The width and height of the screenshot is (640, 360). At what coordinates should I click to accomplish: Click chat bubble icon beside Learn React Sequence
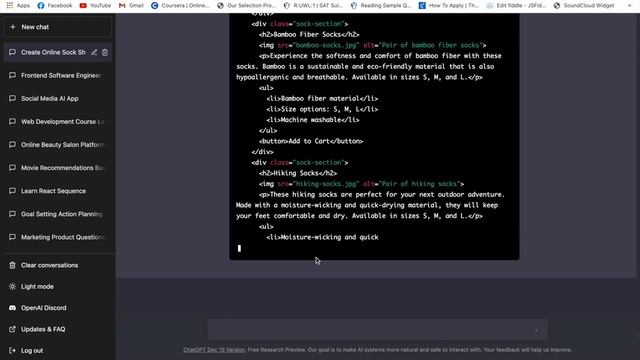pyautogui.click(x=12, y=191)
